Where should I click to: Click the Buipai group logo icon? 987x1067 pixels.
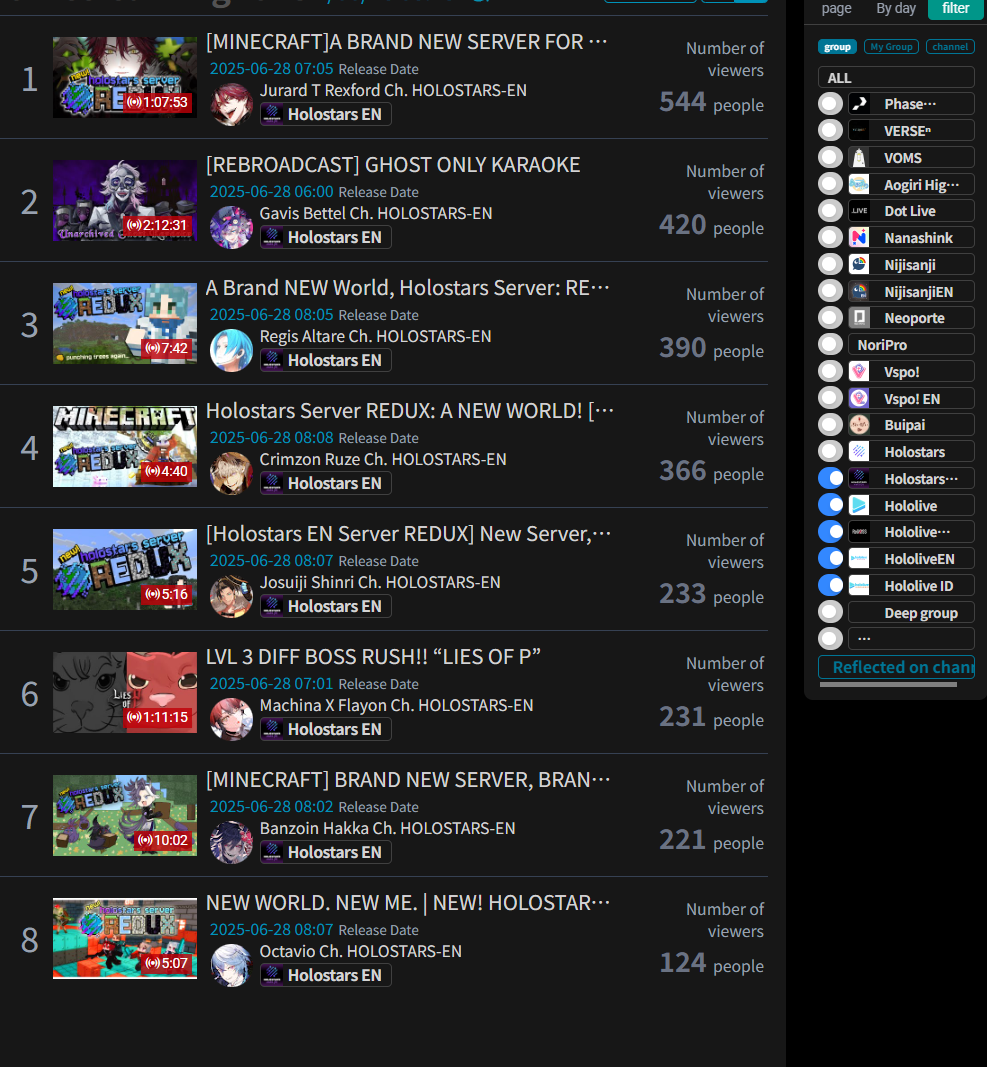(859, 425)
